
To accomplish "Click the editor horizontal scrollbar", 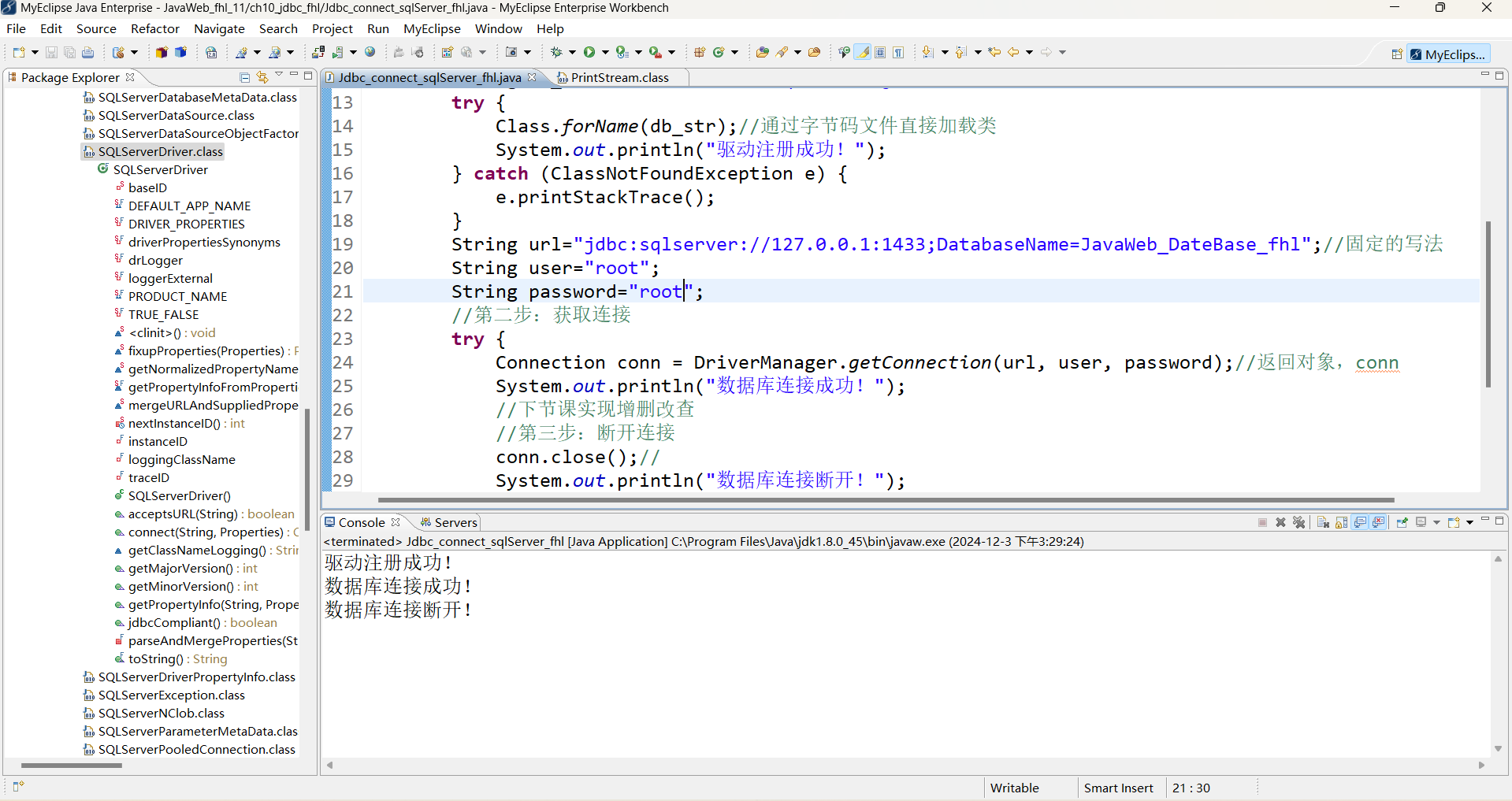I will pyautogui.click(x=886, y=499).
